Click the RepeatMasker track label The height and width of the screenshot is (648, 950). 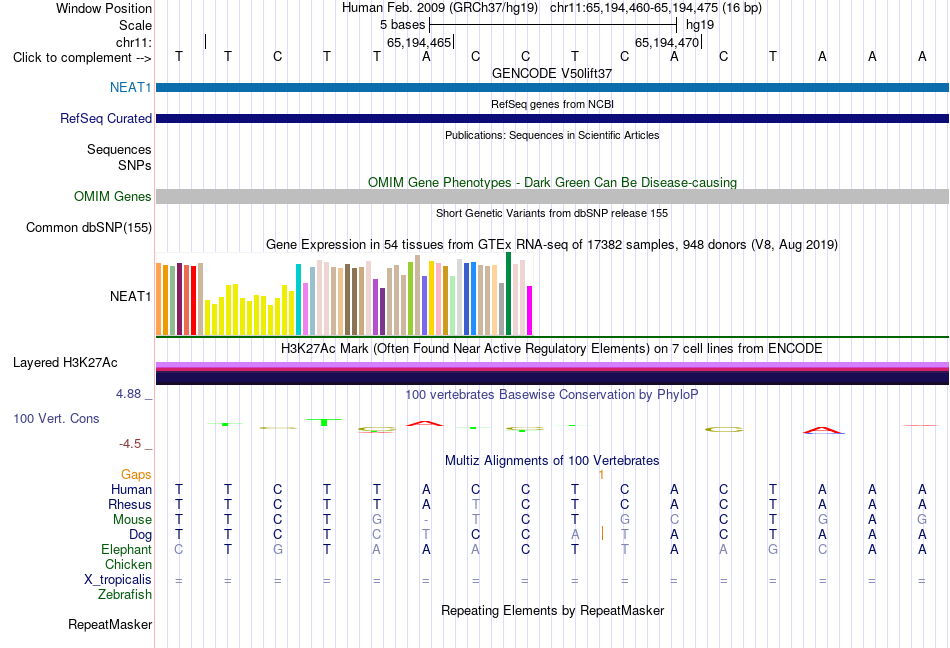coord(110,624)
